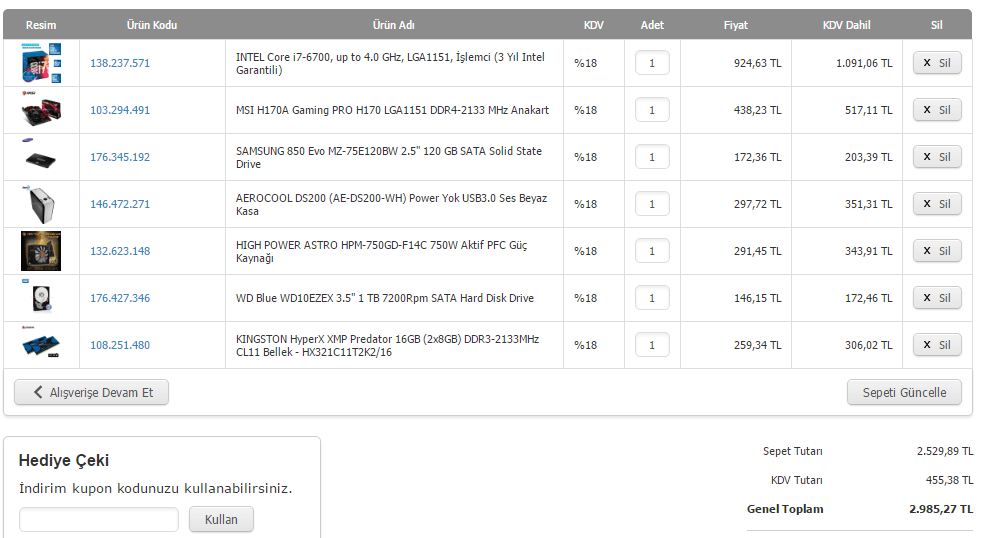Image resolution: width=981 pixels, height=538 pixels.
Task: Click Sepeti Güncelle button
Action: (x=904, y=392)
